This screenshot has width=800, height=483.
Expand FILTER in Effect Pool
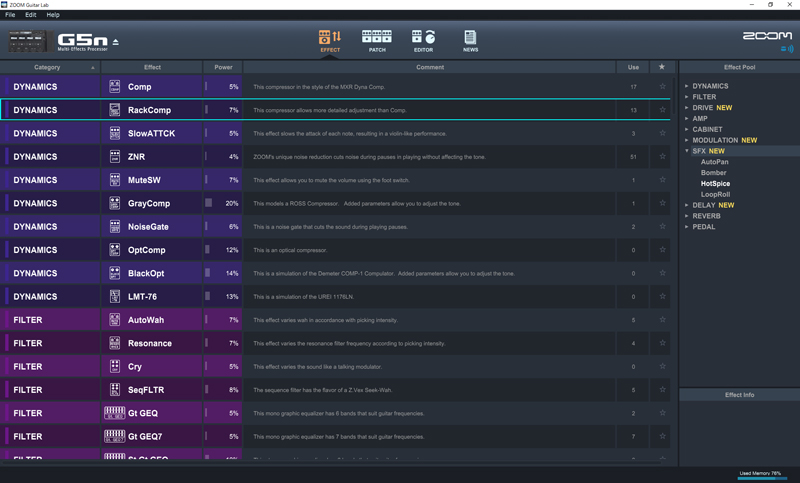(x=687, y=97)
